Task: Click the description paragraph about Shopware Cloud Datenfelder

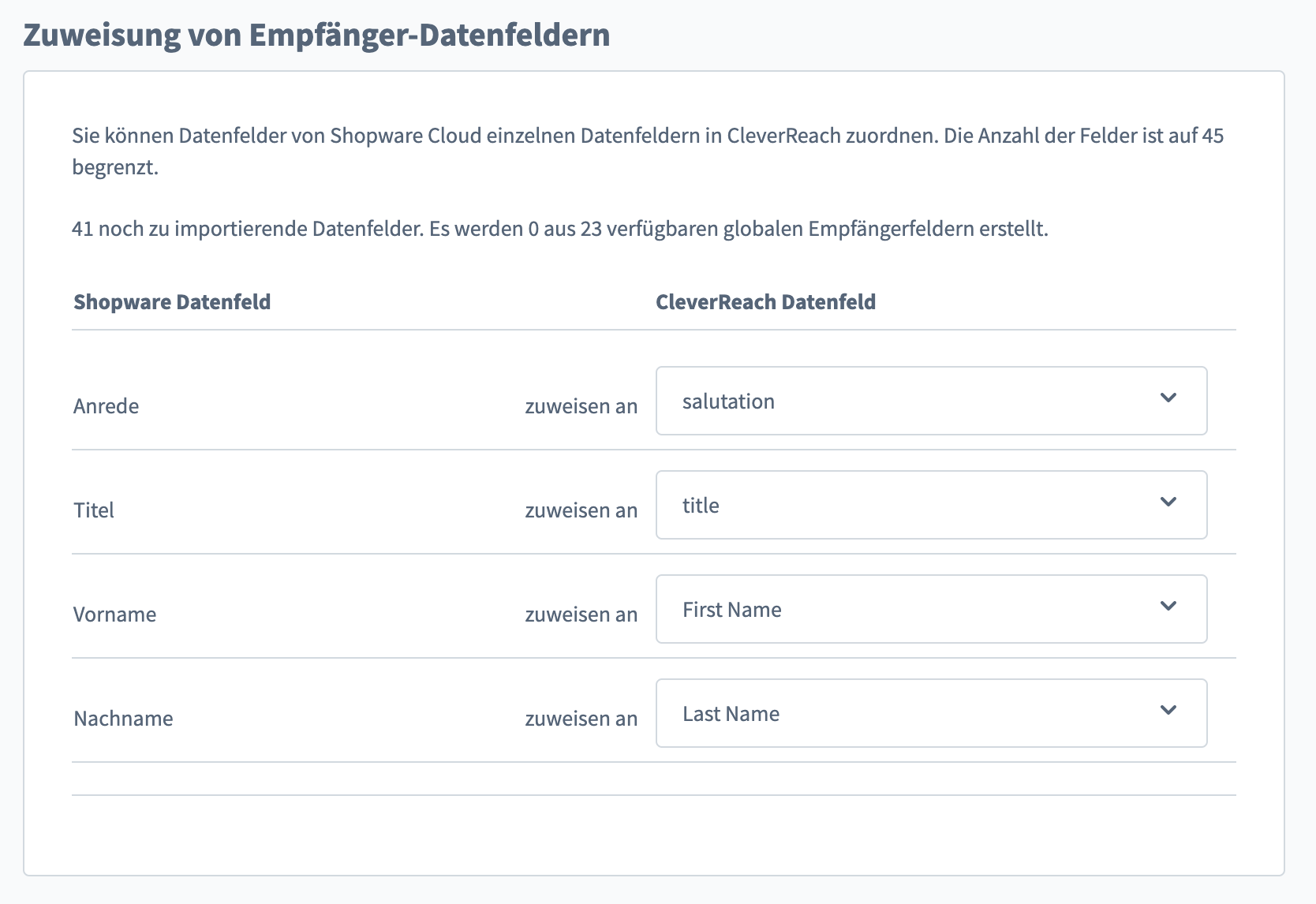Action: (648, 151)
